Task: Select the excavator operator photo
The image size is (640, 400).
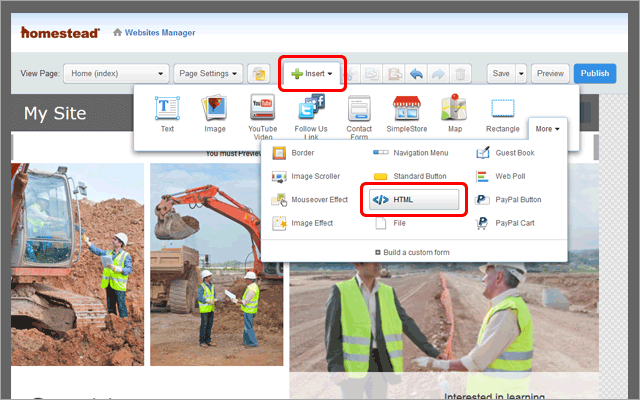Action: 78,264
